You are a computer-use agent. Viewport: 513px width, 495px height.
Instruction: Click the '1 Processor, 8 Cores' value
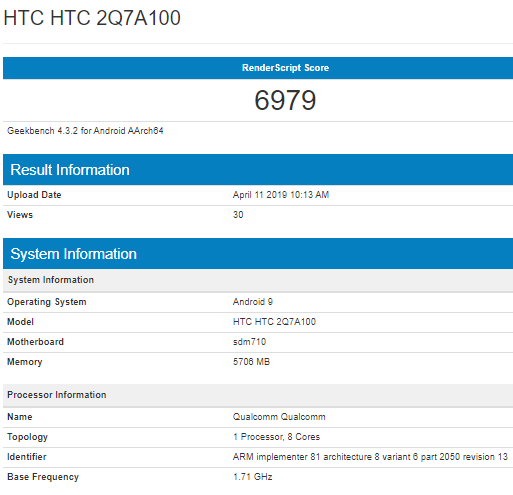tap(276, 437)
